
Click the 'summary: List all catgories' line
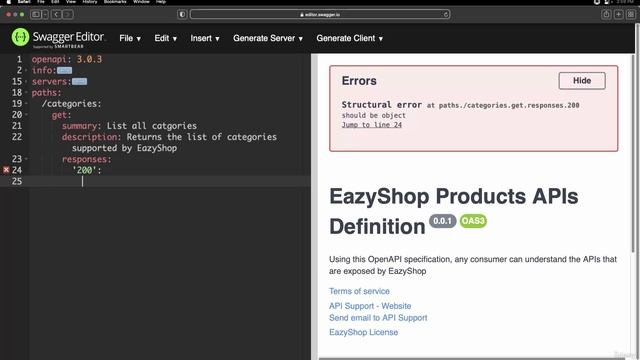pos(129,126)
